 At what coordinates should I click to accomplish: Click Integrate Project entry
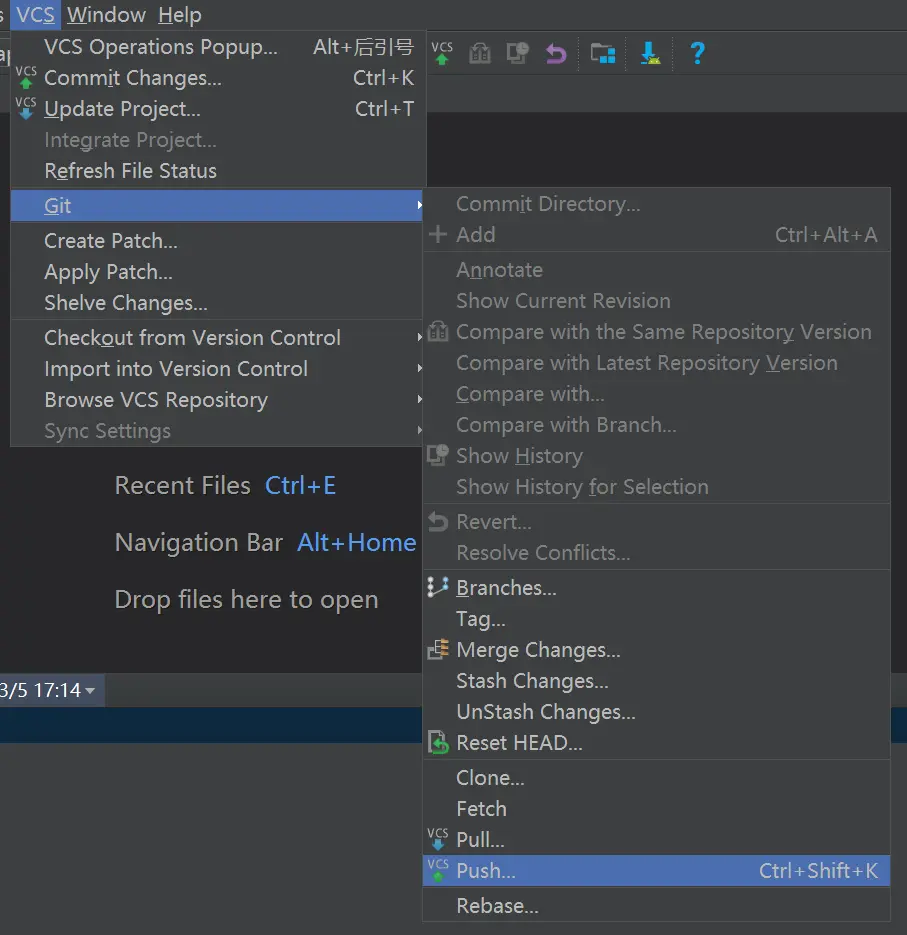point(218,140)
